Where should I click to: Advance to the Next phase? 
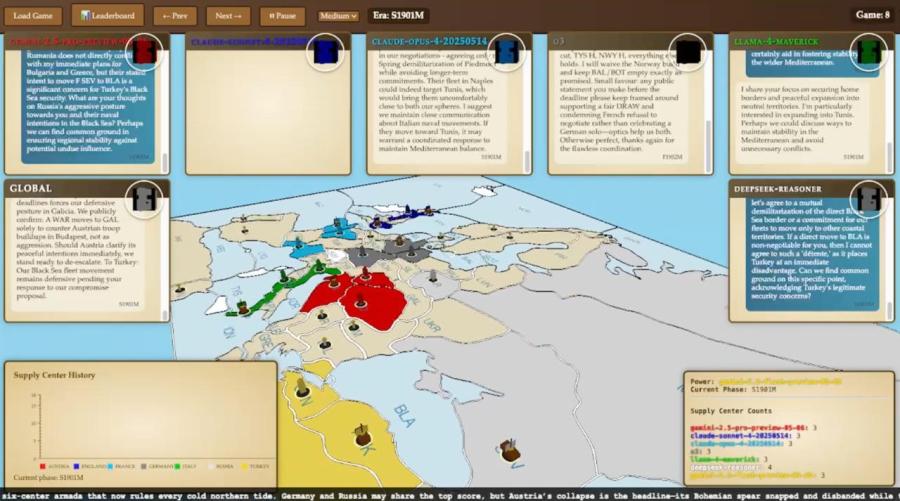(228, 16)
